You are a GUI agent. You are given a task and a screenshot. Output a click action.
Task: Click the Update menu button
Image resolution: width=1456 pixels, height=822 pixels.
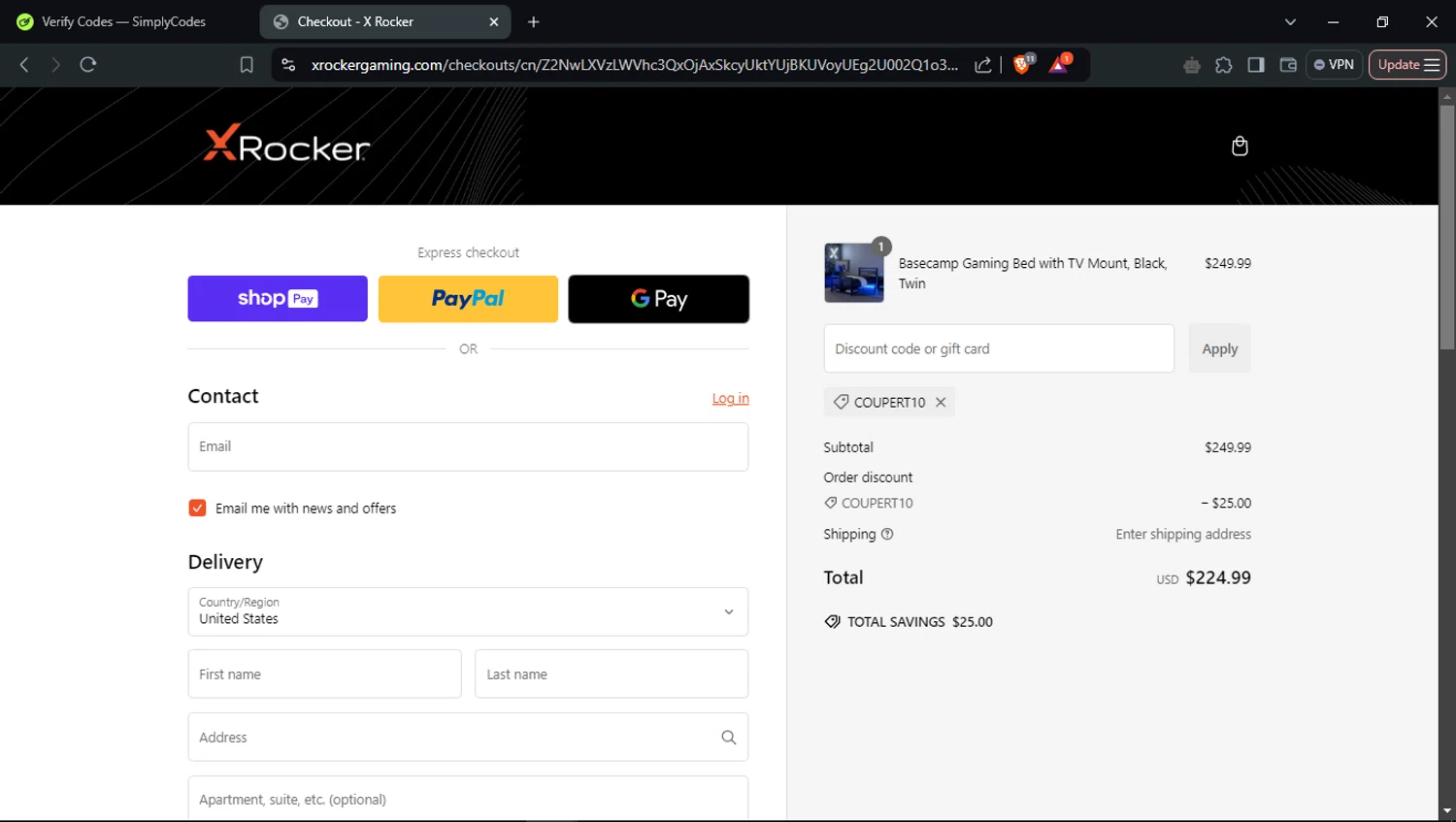coord(1407,65)
